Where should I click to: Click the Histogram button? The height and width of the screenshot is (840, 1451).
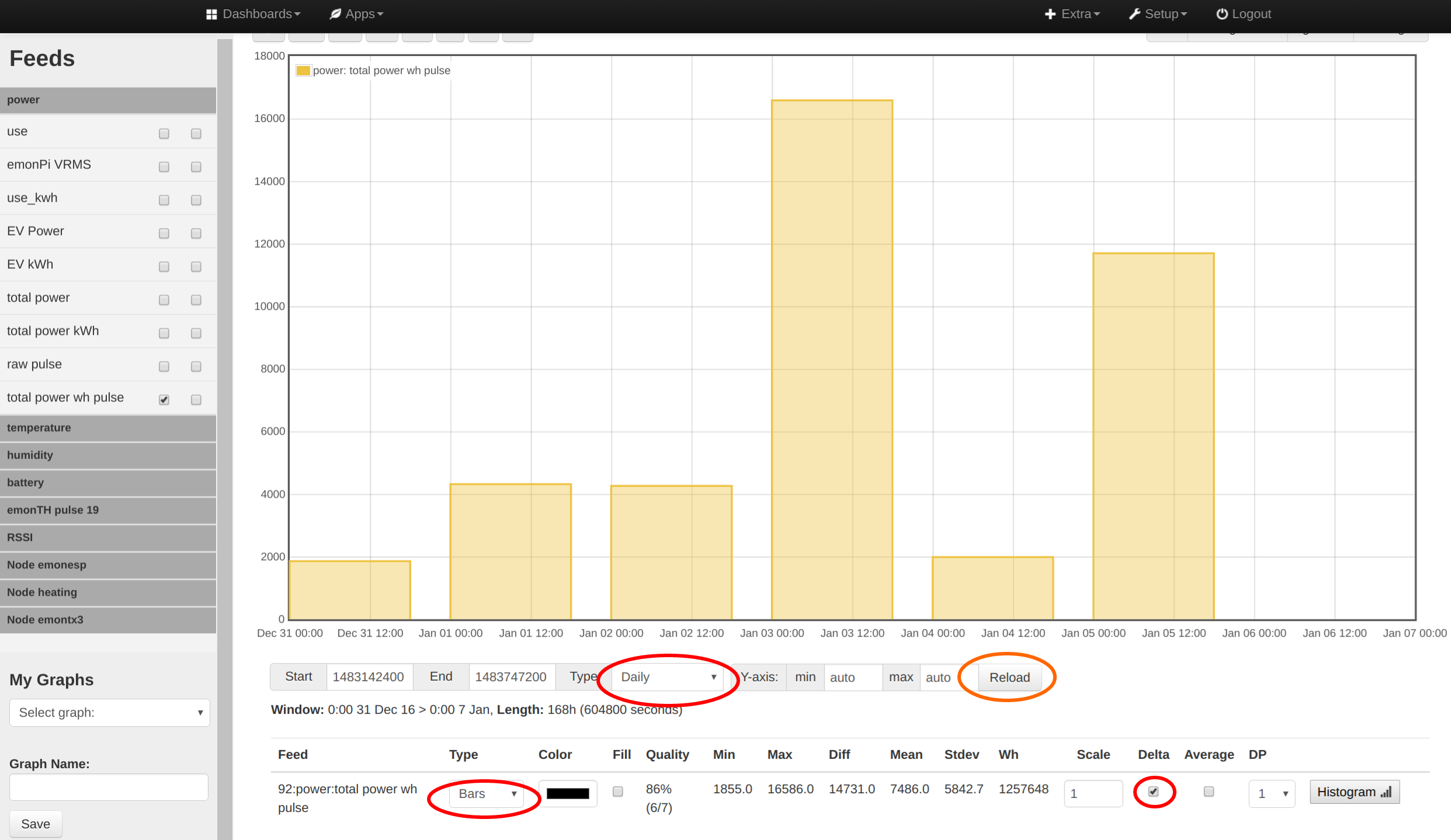click(x=1355, y=793)
